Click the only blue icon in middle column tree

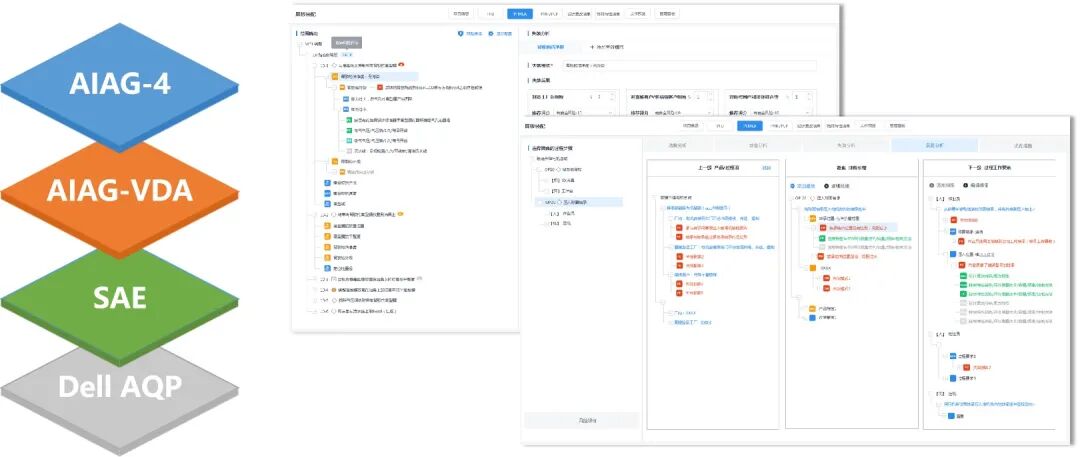pos(813,318)
